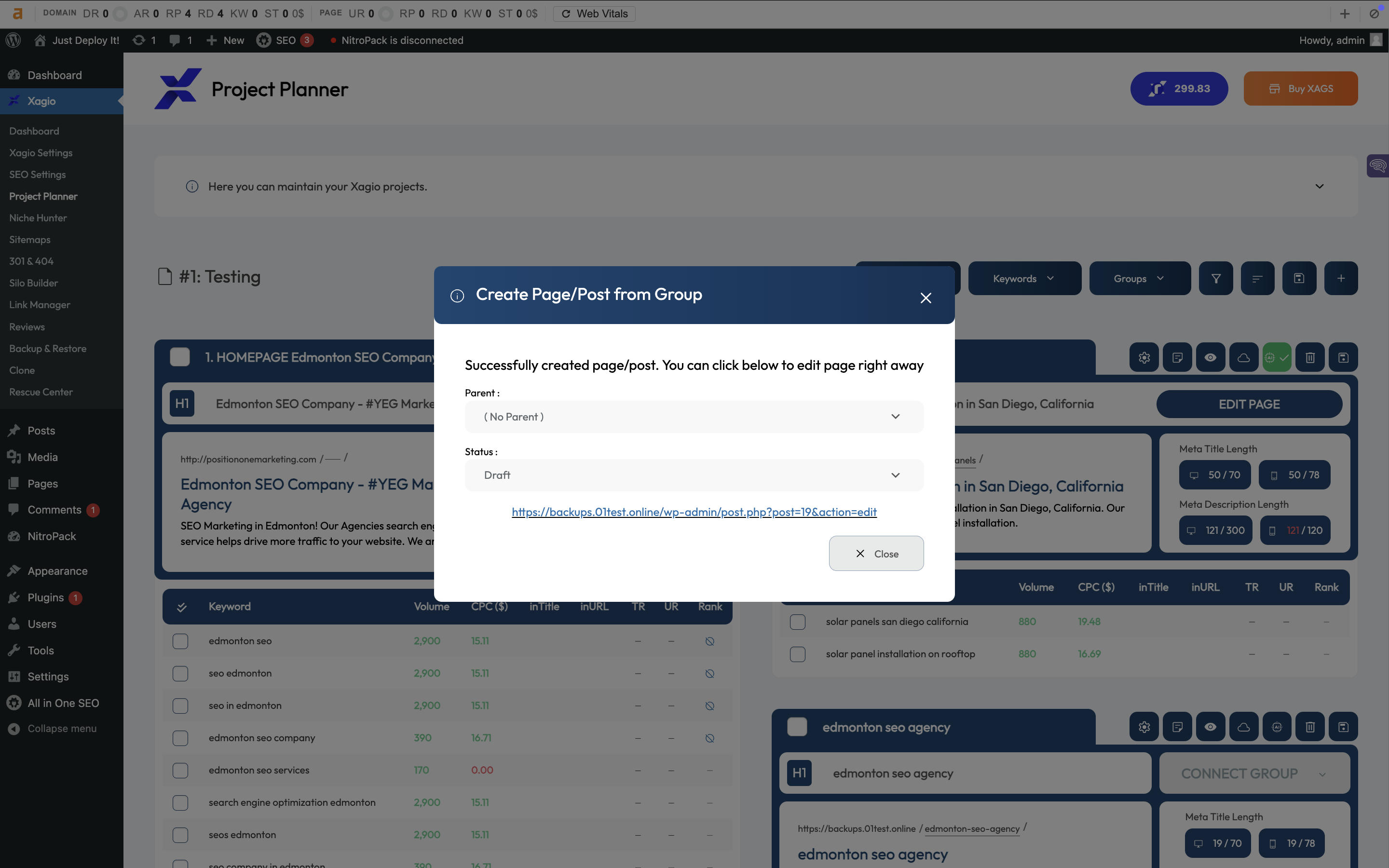Open the Keywords dropdown
Screen dimensions: 1389x868
(1024, 278)
